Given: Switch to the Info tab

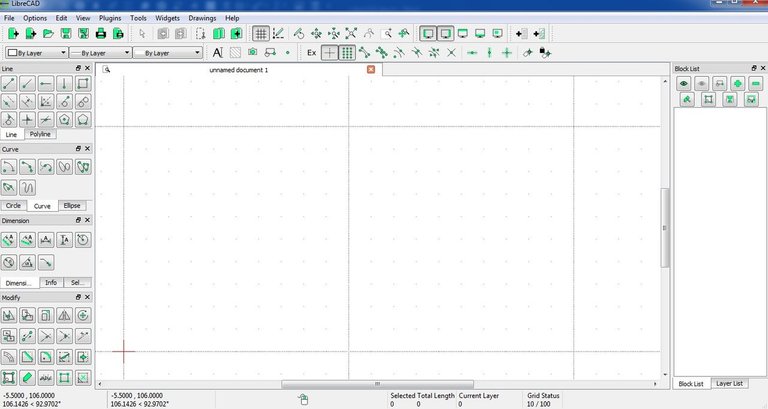Looking at the screenshot, I should pos(51,283).
